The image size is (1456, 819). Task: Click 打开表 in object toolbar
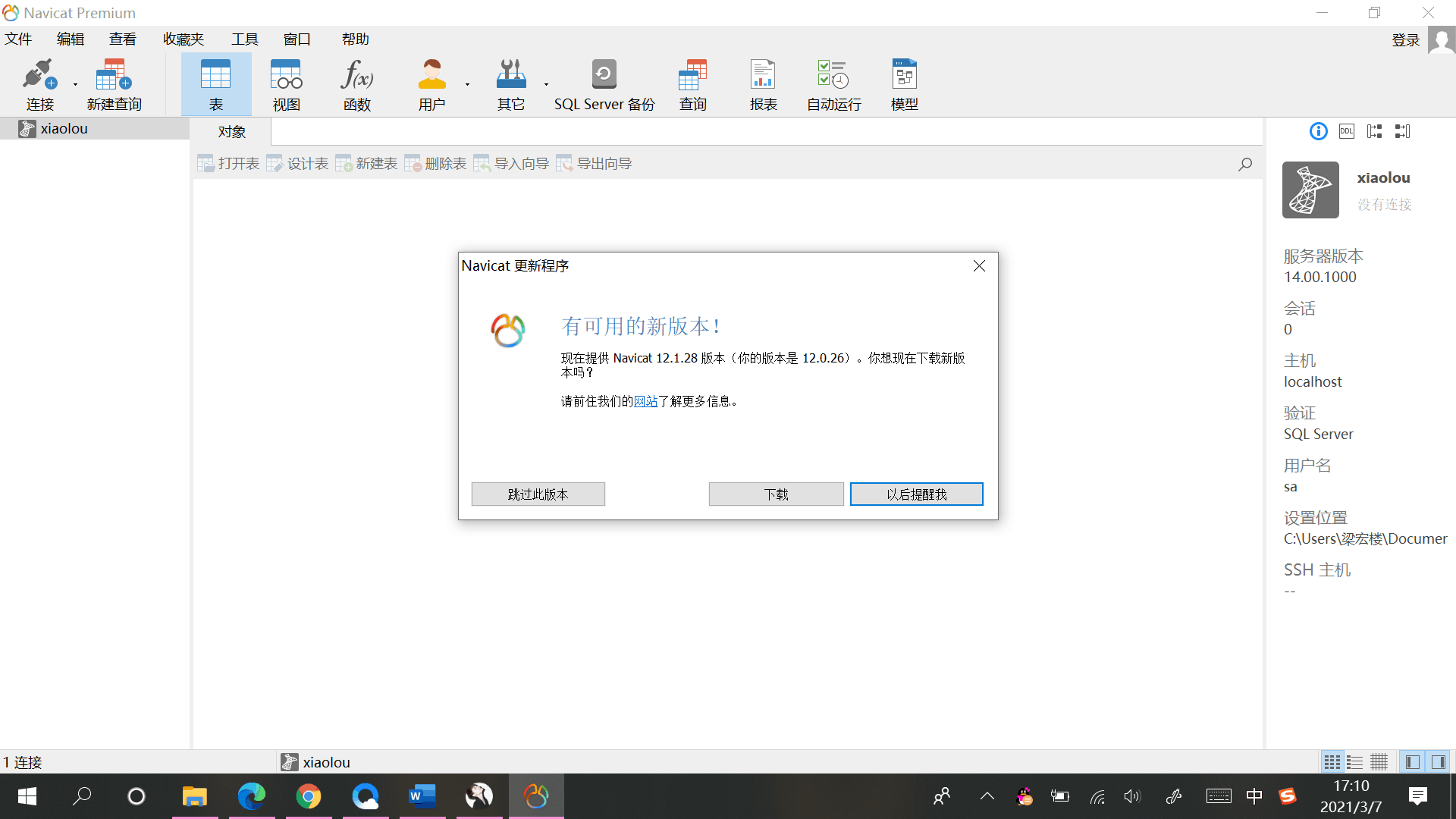[228, 164]
